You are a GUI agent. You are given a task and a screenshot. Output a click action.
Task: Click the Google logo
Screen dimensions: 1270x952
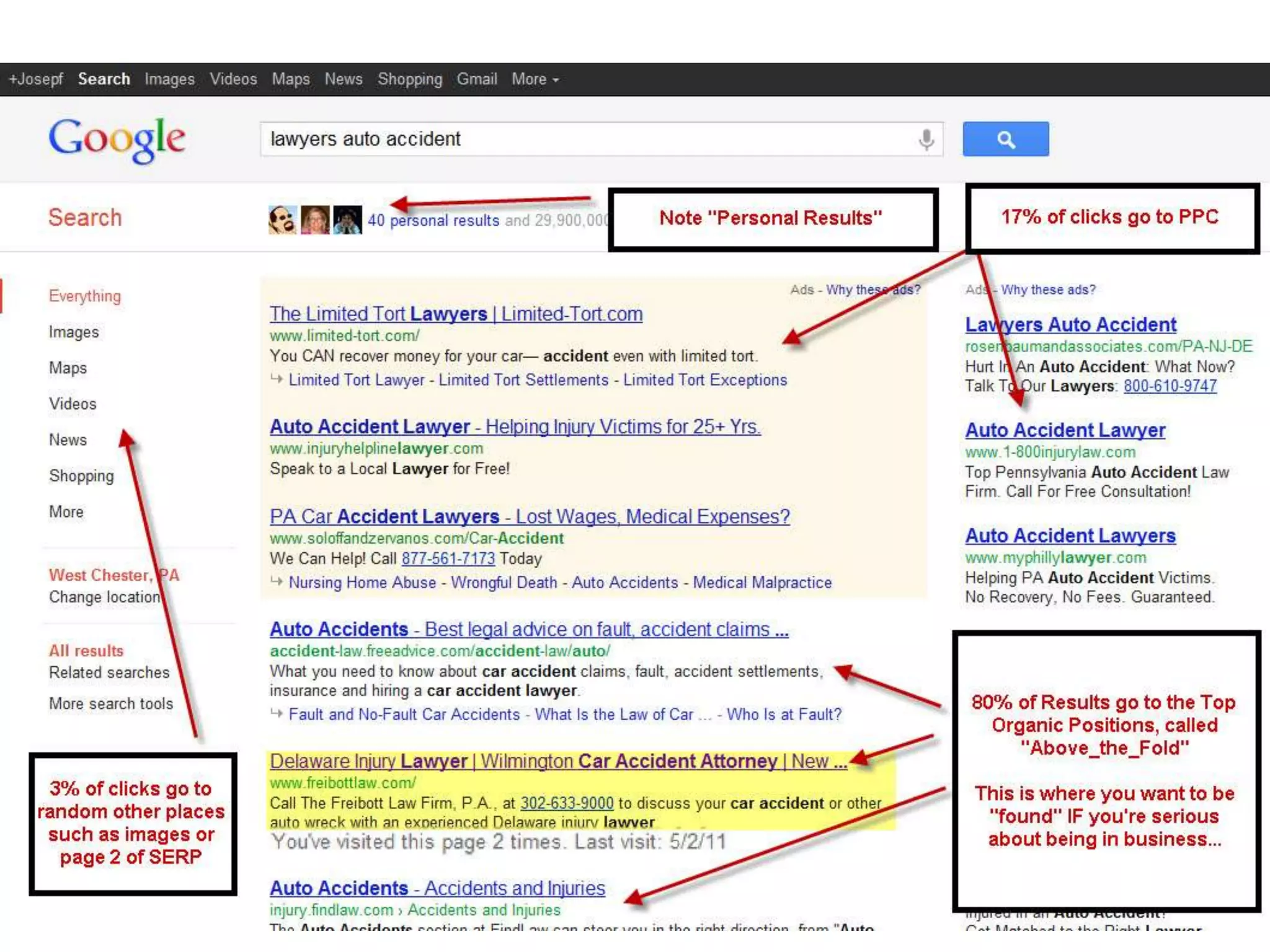(117, 139)
